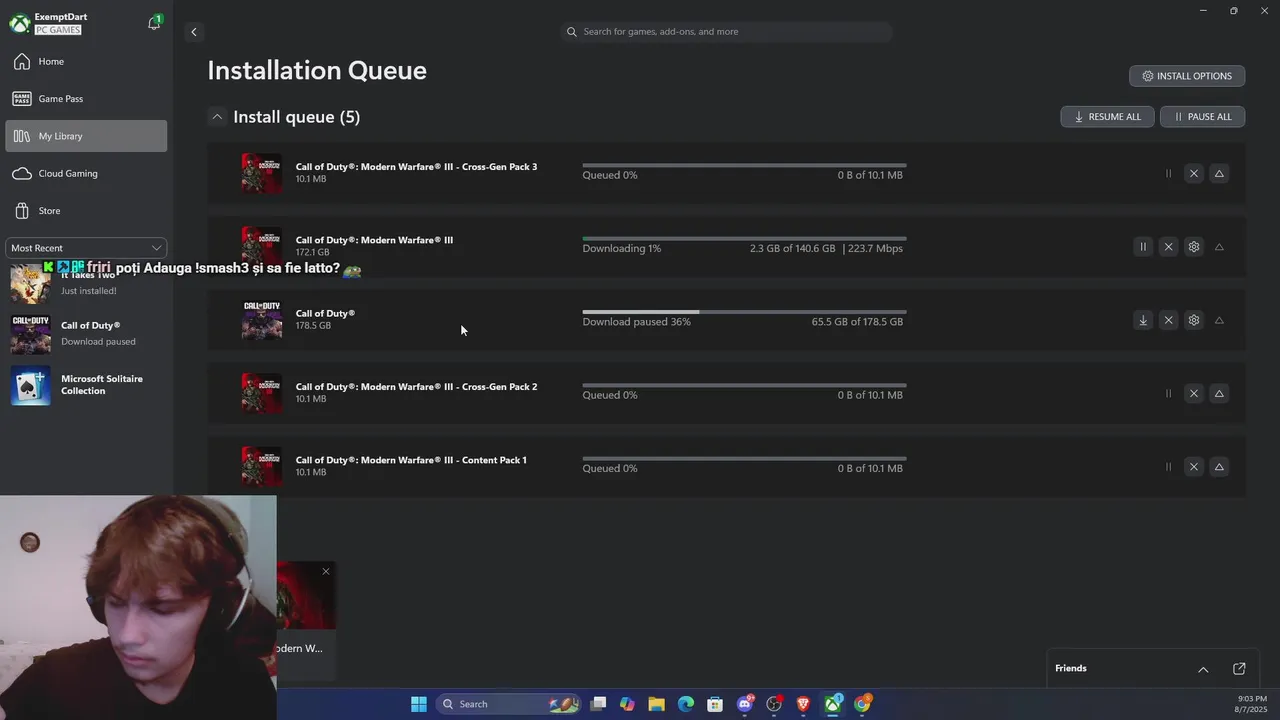Cancel Content Pack 1 install
This screenshot has height=720, width=1280.
(1193, 467)
